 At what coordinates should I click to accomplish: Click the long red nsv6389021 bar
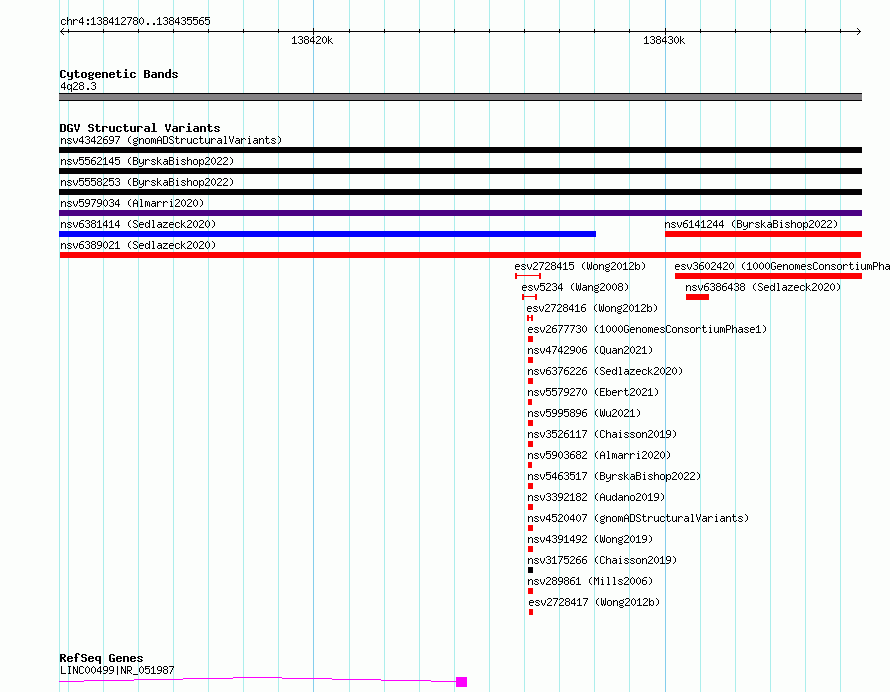460,255
